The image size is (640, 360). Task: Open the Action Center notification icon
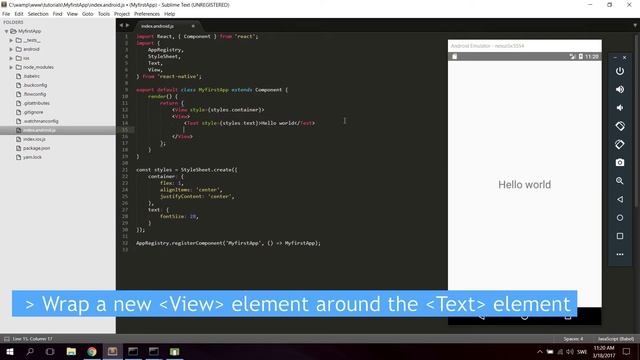click(627, 351)
